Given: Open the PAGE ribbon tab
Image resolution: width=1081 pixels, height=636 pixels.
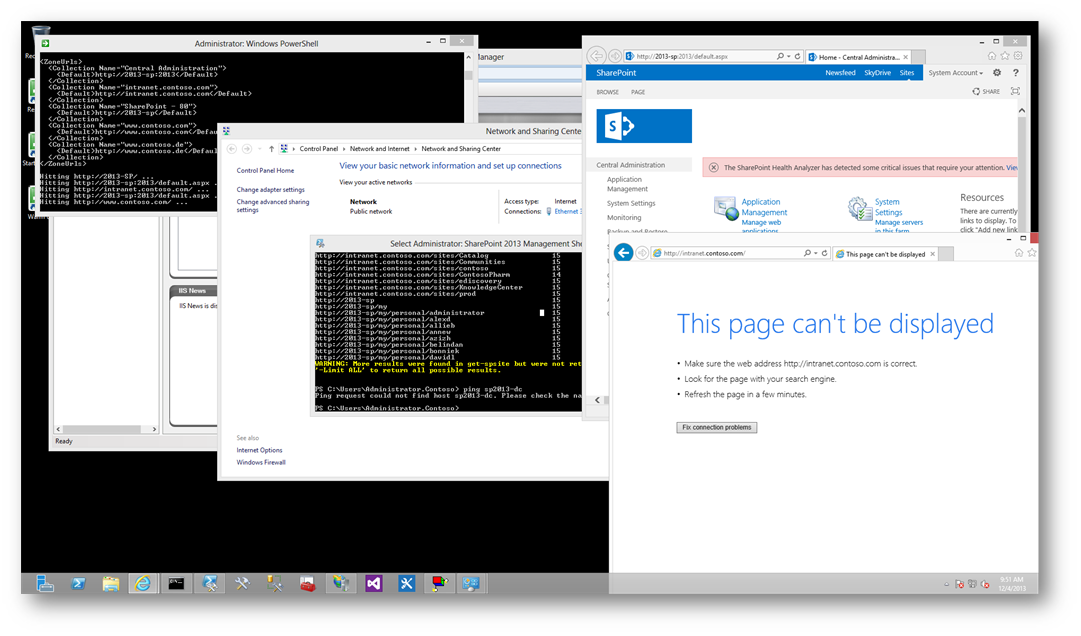Looking at the screenshot, I should click(638, 92).
